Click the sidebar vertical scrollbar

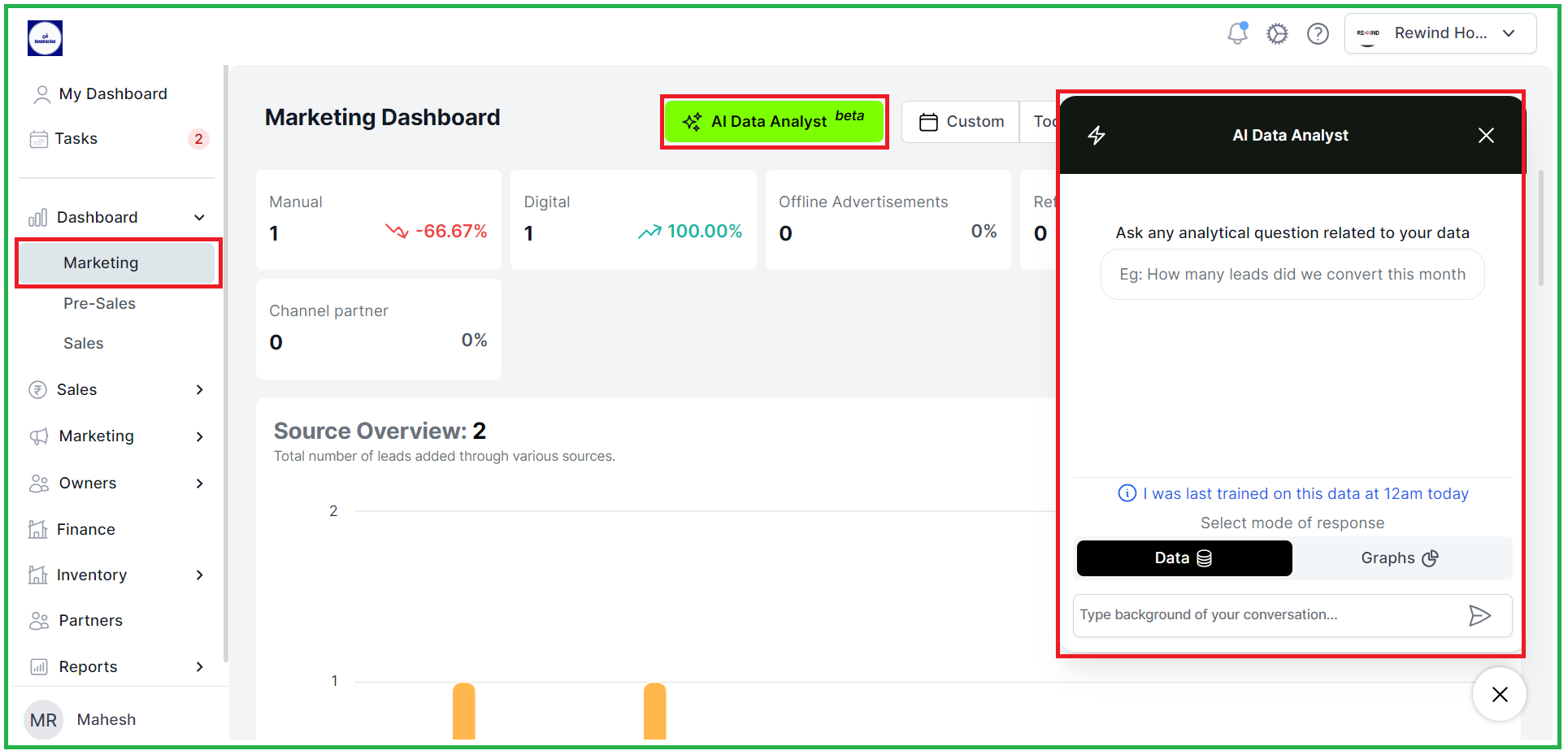[x=226, y=363]
